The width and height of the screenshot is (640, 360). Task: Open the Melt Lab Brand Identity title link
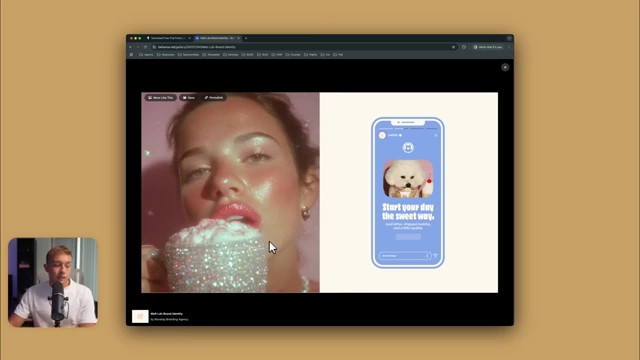coord(167,313)
